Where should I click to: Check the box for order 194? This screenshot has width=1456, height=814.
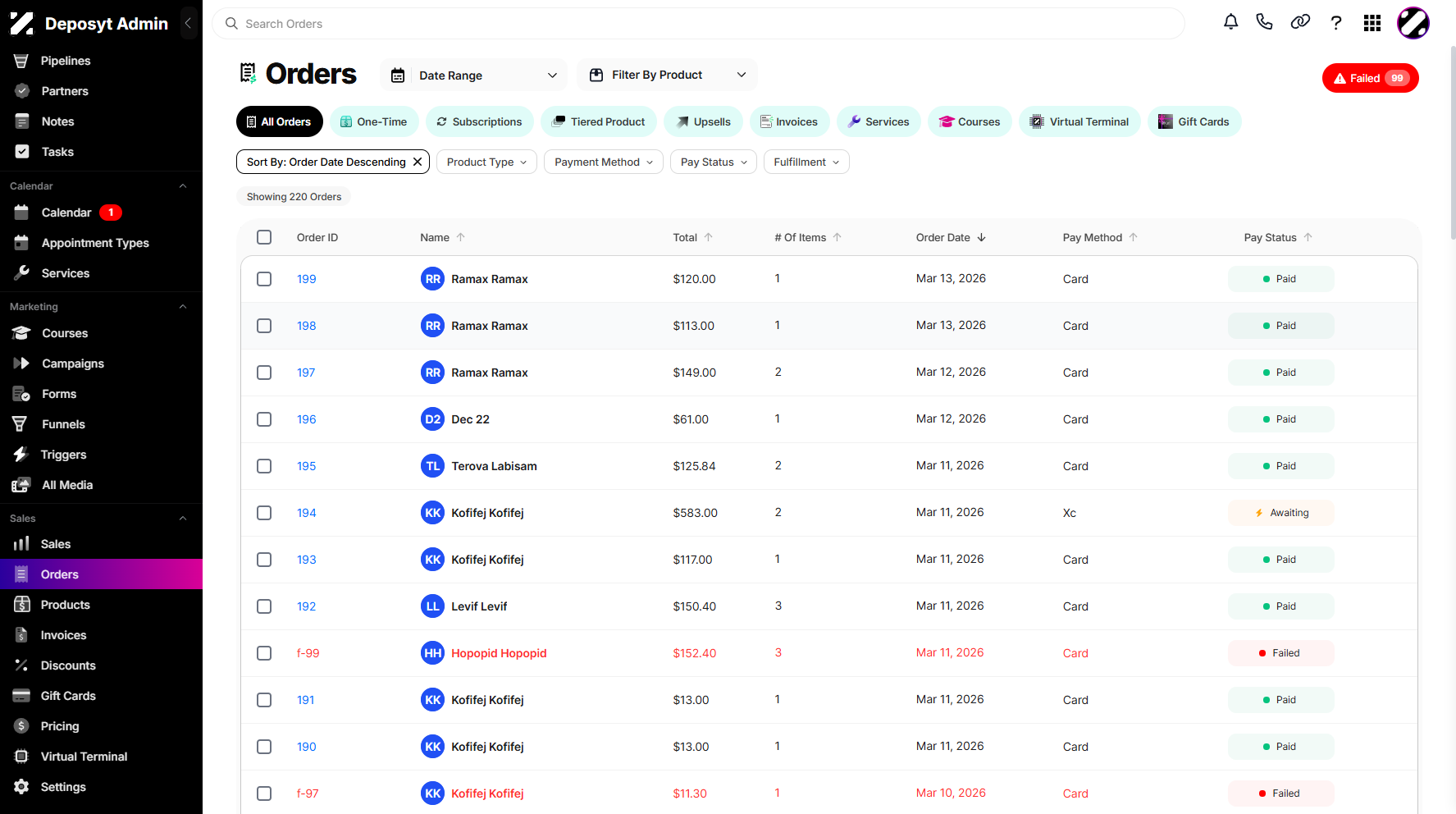(x=264, y=513)
